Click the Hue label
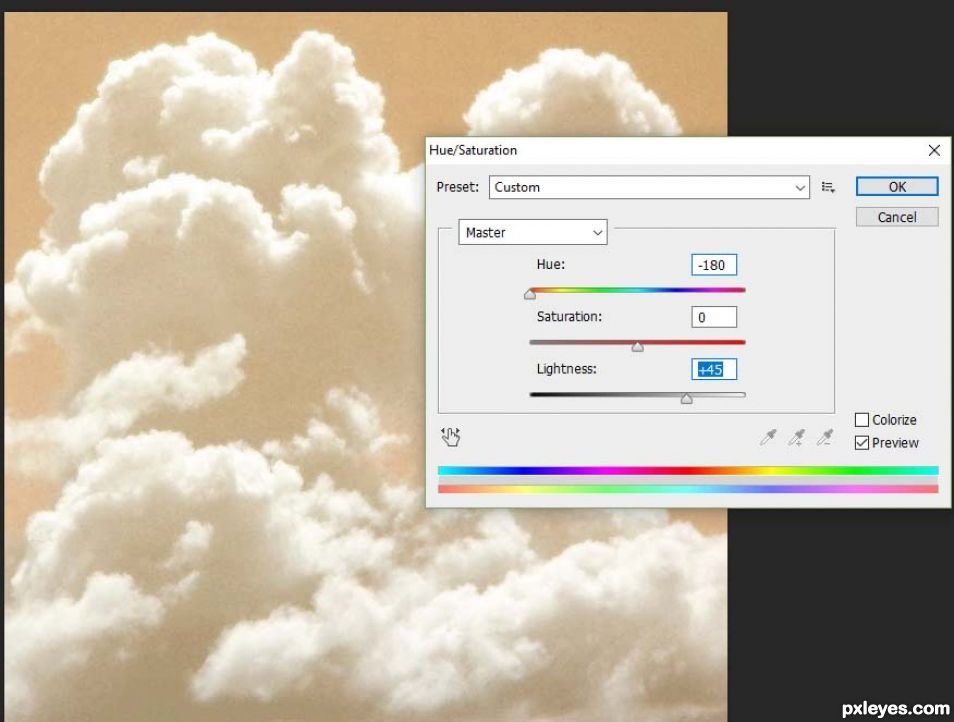Image resolution: width=954 pixels, height=722 pixels. 551,265
